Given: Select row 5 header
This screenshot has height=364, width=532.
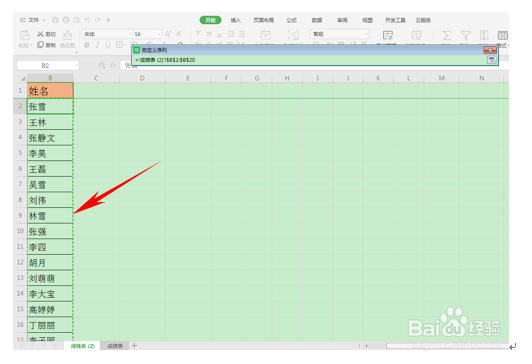Looking at the screenshot, I should 20,153.
